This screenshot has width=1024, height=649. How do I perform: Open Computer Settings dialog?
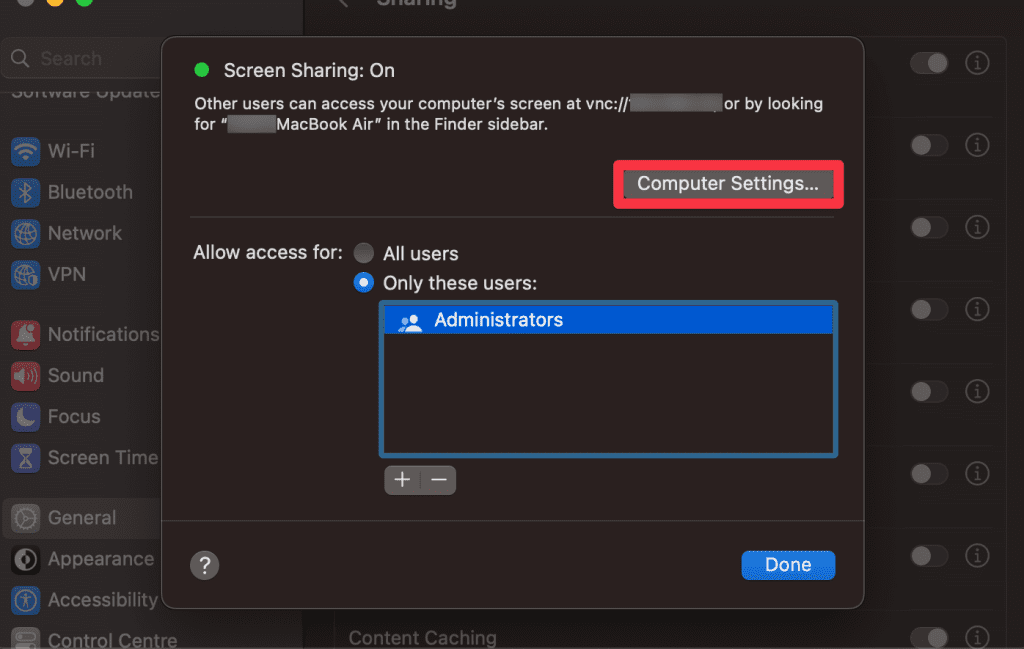[x=727, y=184]
